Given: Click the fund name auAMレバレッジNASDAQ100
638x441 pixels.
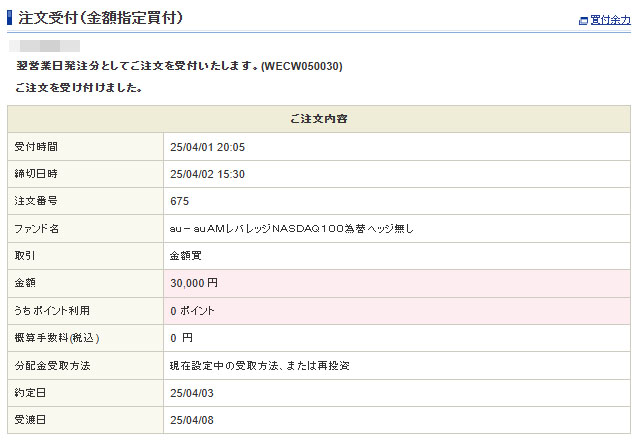Looking at the screenshot, I should coord(291,229).
